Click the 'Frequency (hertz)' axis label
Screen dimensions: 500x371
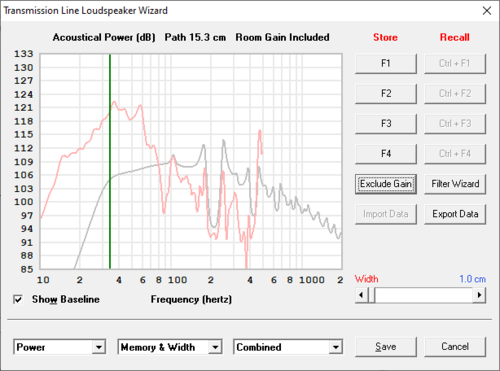191,299
